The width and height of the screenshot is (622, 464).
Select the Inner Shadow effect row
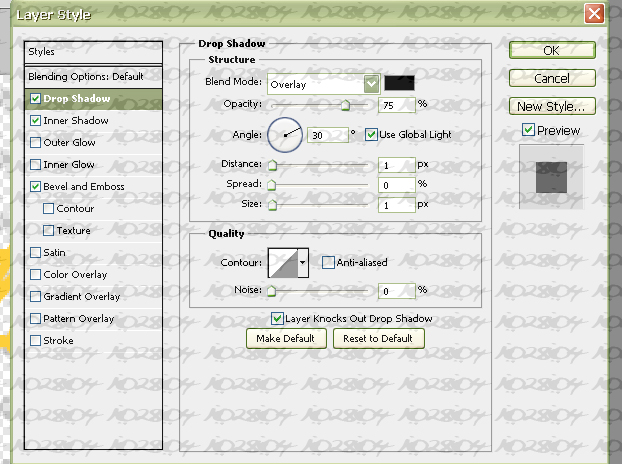tap(93, 121)
